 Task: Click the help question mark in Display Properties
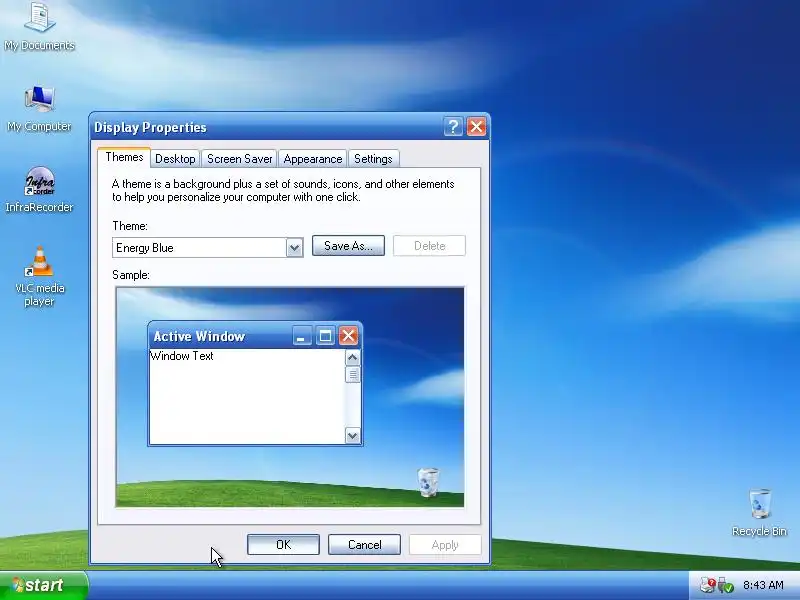(x=453, y=127)
